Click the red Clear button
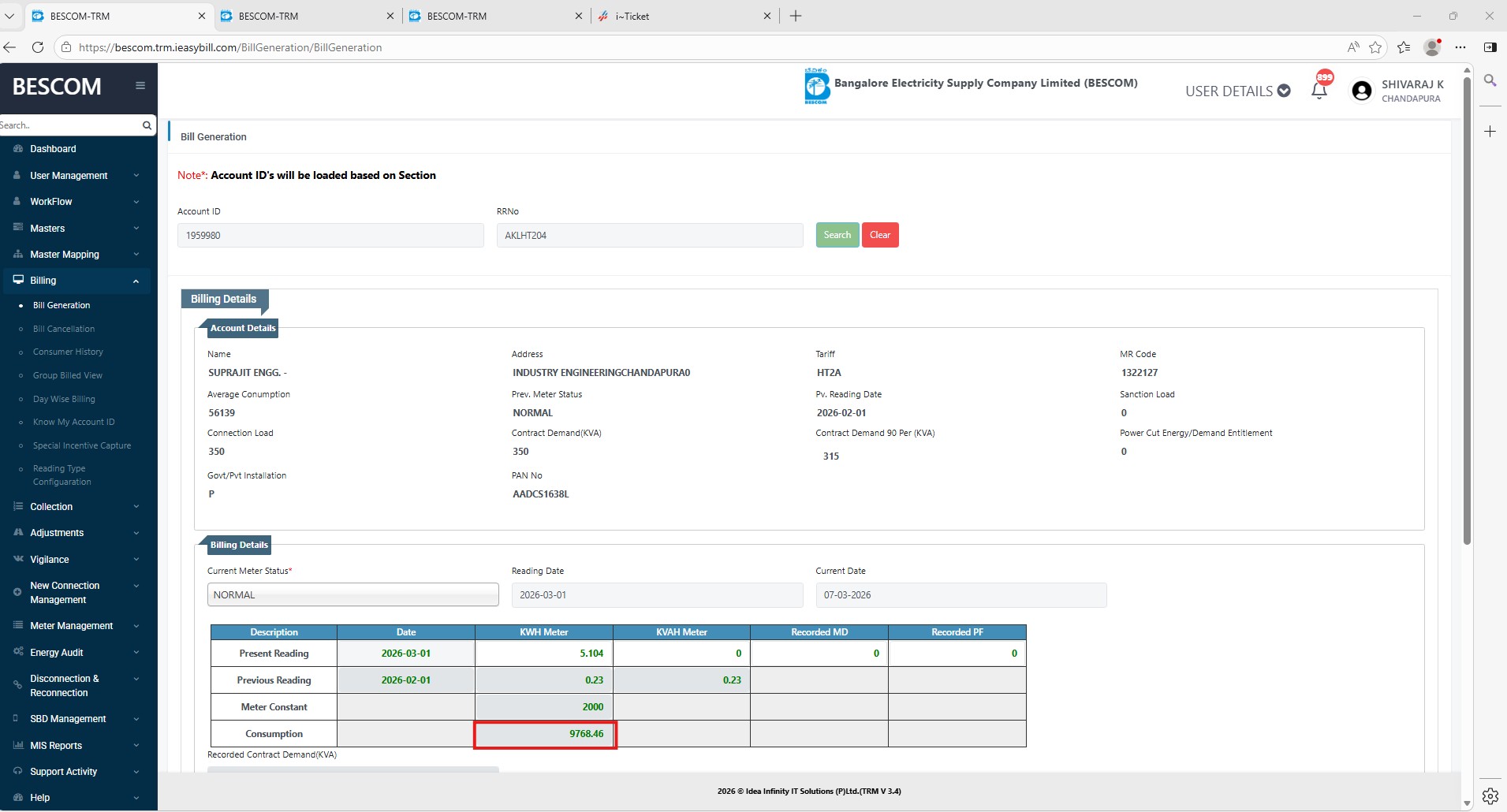Screen dimensions: 1507x812 pyautogui.click(x=880, y=235)
